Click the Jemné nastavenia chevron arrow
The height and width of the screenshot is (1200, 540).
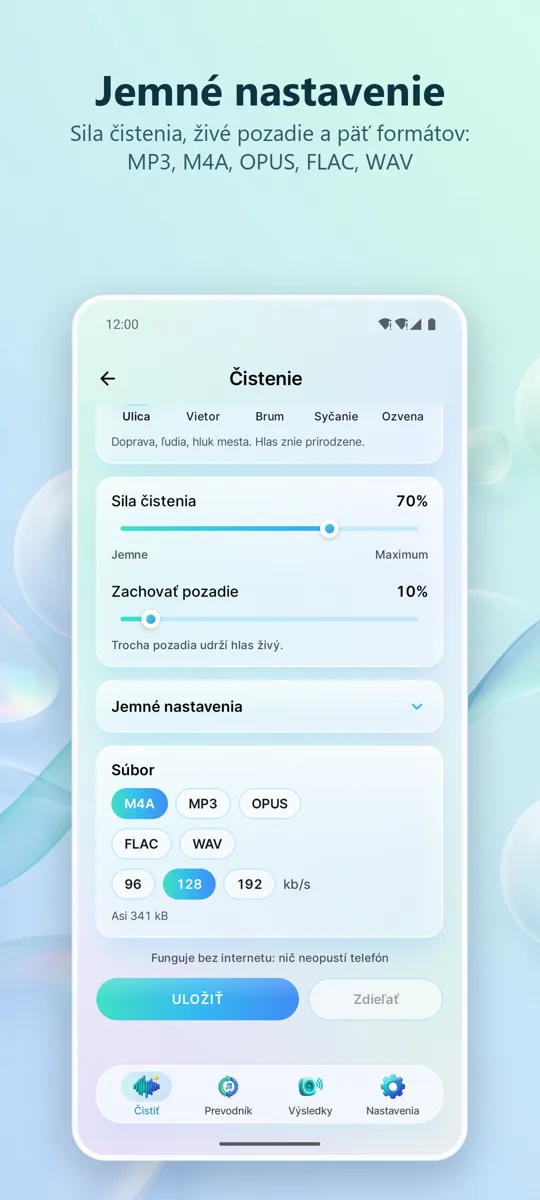point(417,706)
